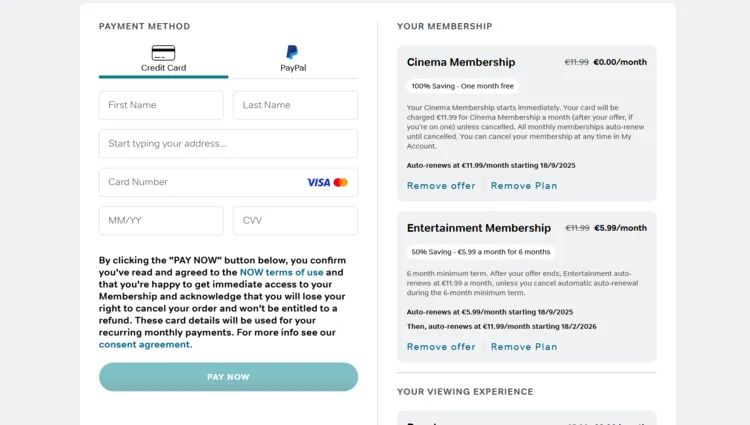The height and width of the screenshot is (425, 750).
Task: Click the Mastercard logo in card field
Action: coord(341,182)
